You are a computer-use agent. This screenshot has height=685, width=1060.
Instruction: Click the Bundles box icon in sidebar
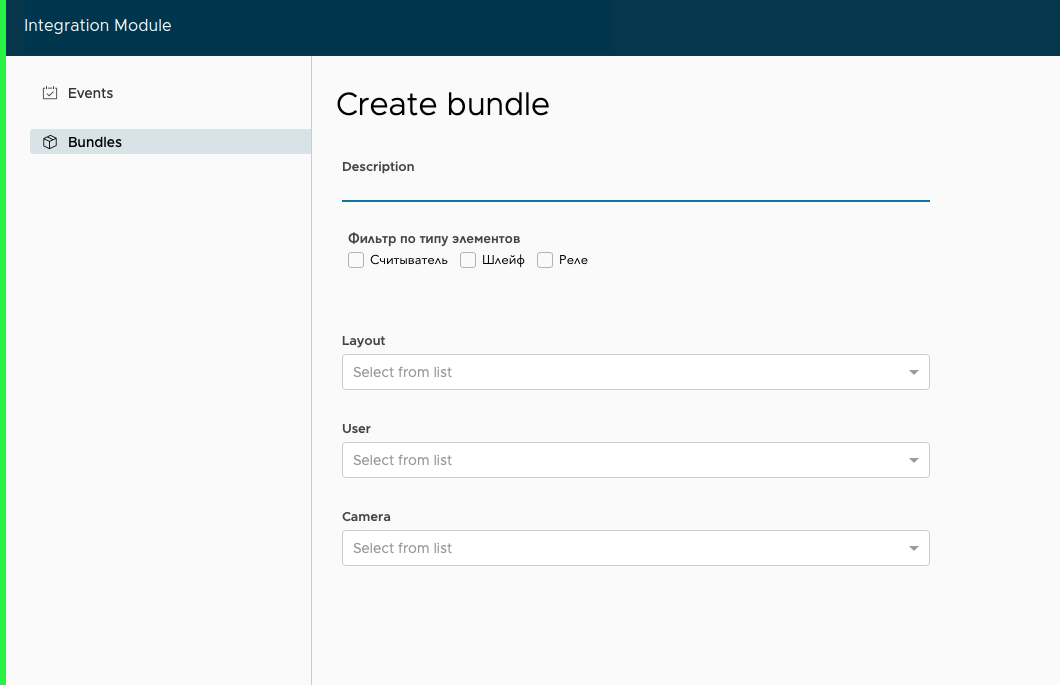point(50,142)
